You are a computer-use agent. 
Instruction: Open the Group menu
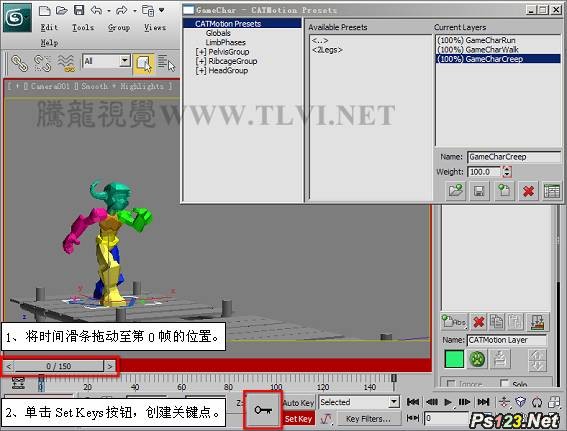tap(119, 27)
